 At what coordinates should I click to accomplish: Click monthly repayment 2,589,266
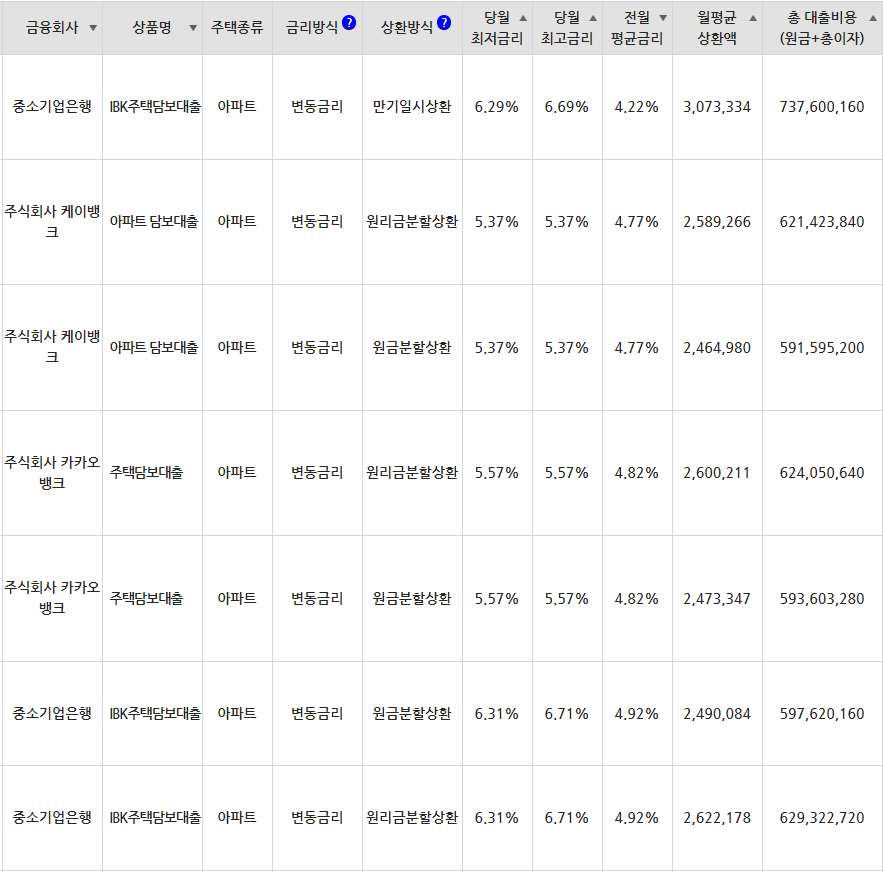click(717, 221)
